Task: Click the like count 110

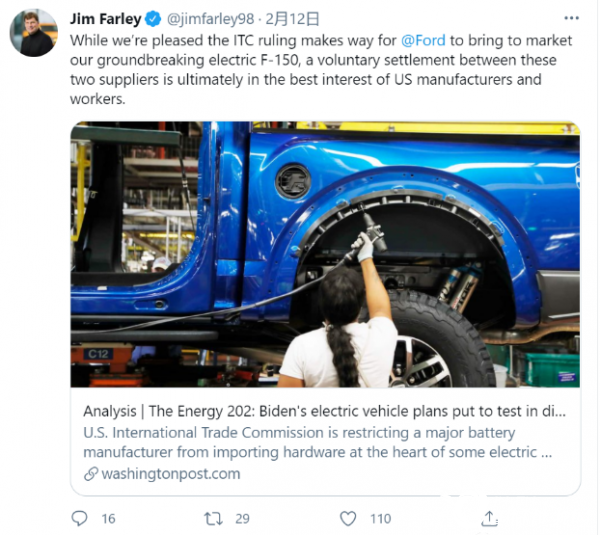Action: click(x=380, y=518)
